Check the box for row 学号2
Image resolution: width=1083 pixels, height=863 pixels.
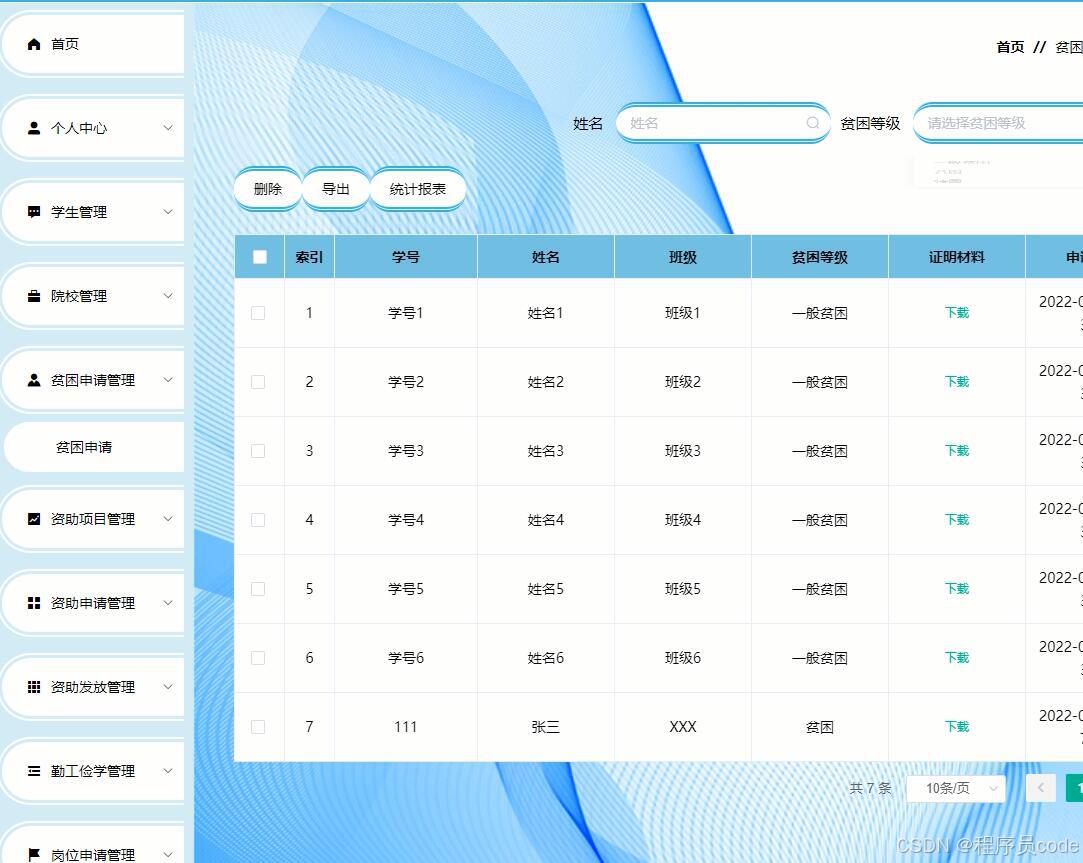(258, 382)
